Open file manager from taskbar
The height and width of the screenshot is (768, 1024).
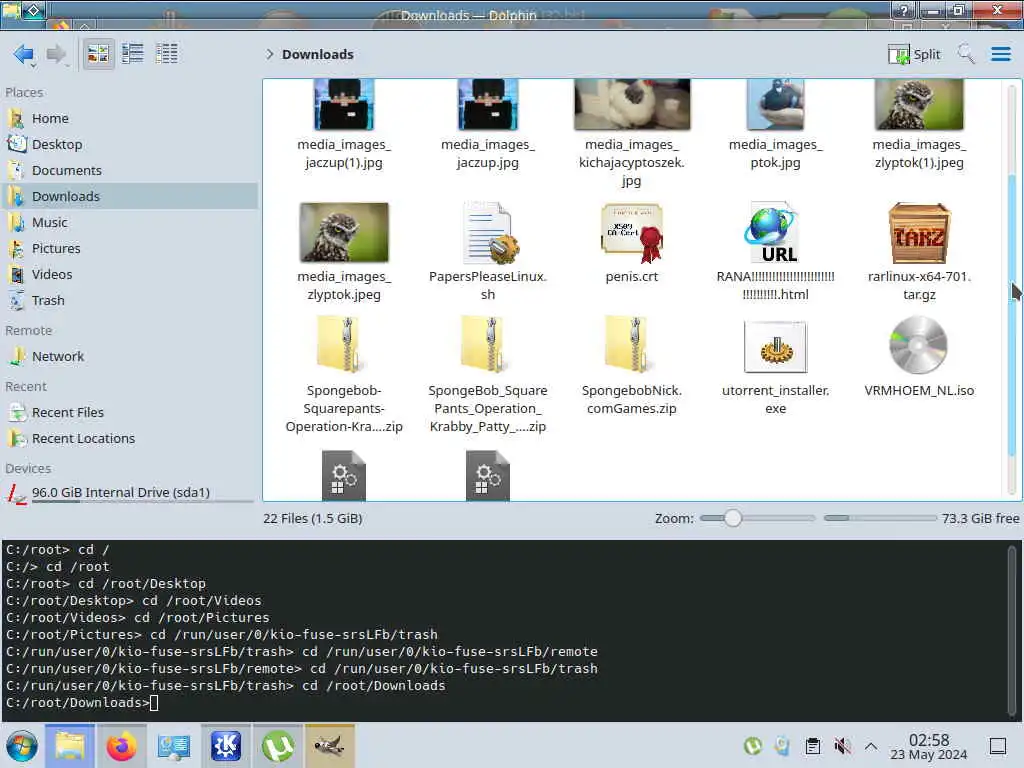(70, 746)
